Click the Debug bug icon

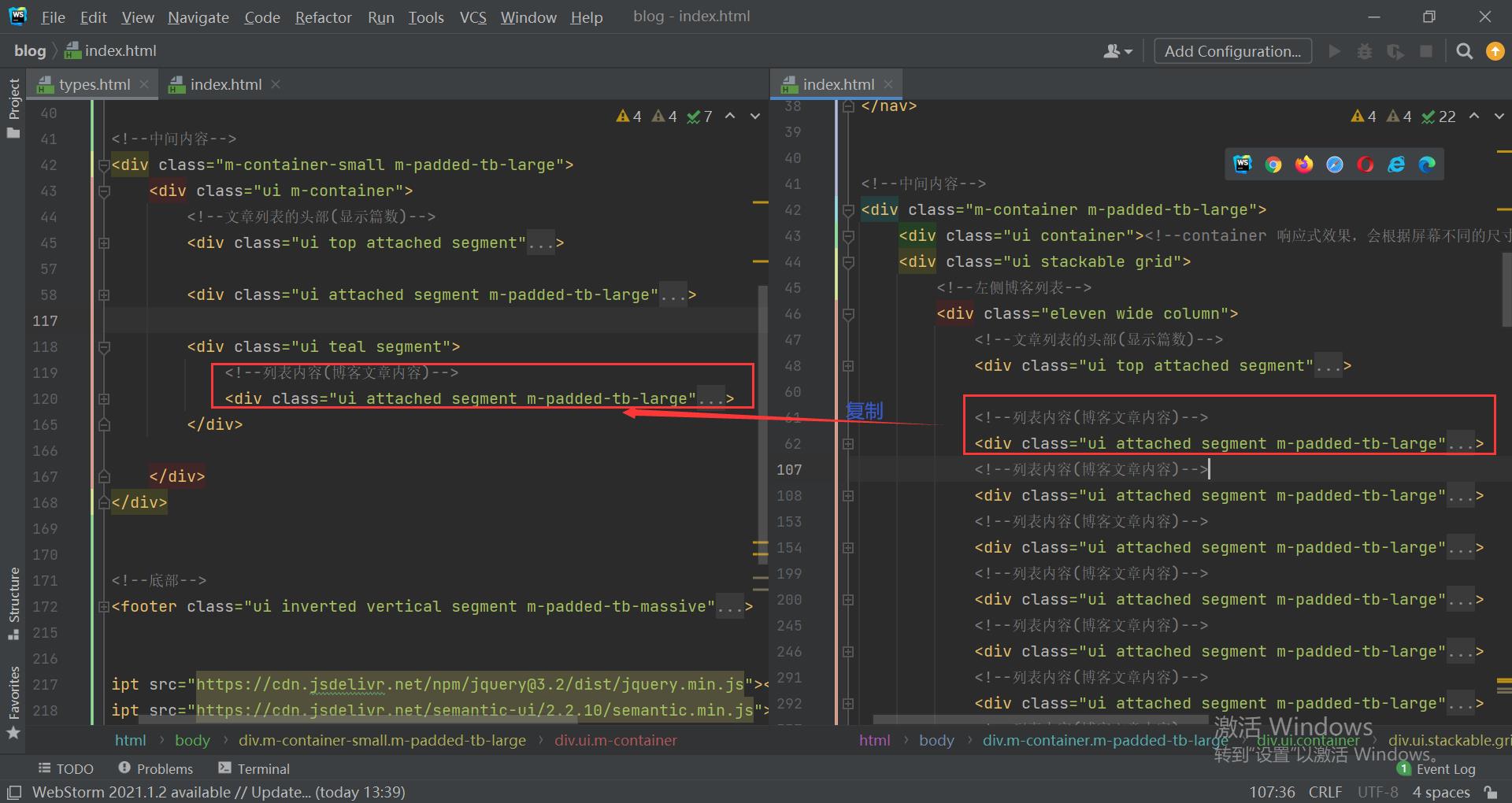(1365, 51)
